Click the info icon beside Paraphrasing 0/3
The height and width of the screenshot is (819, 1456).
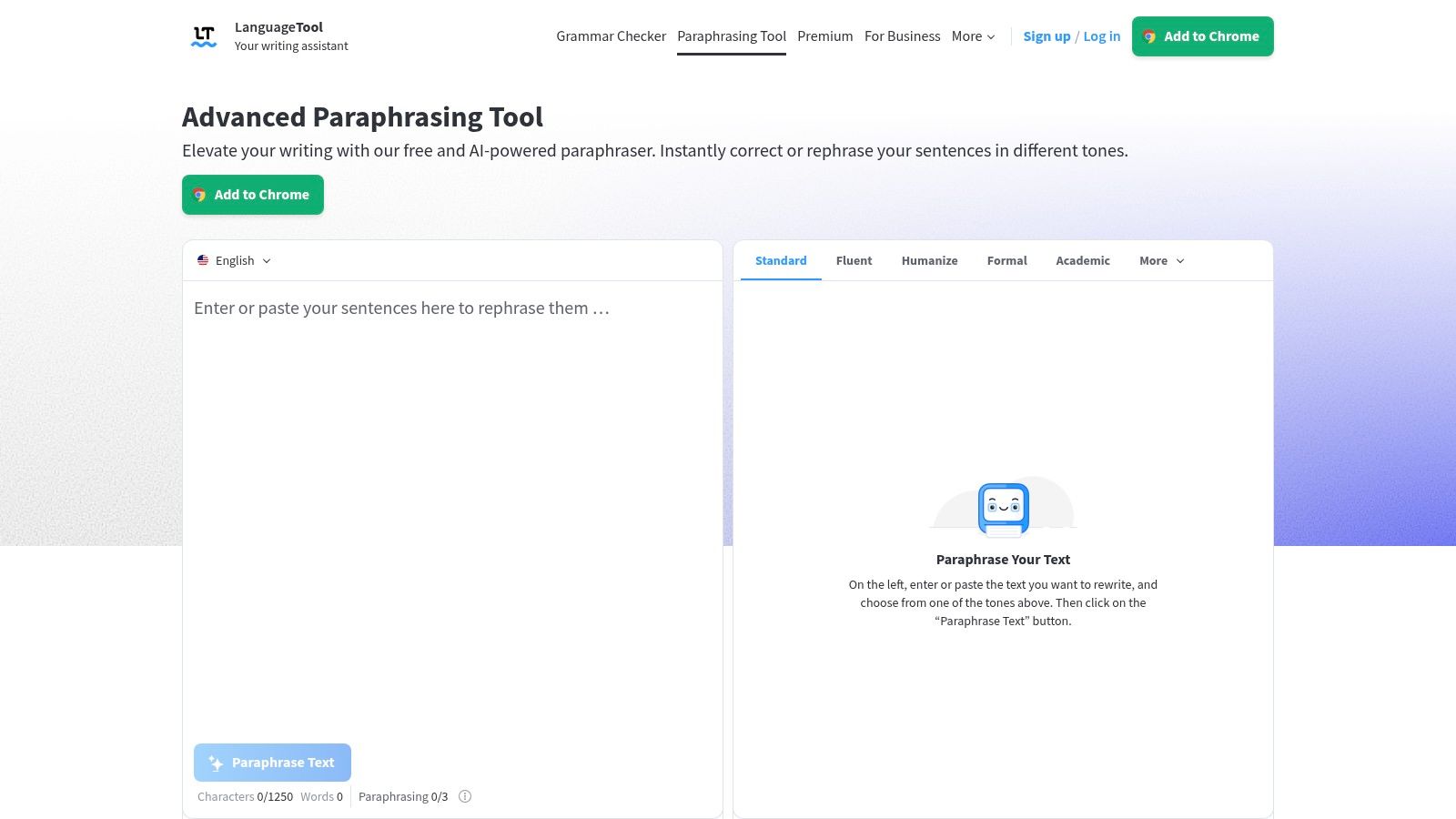point(465,796)
